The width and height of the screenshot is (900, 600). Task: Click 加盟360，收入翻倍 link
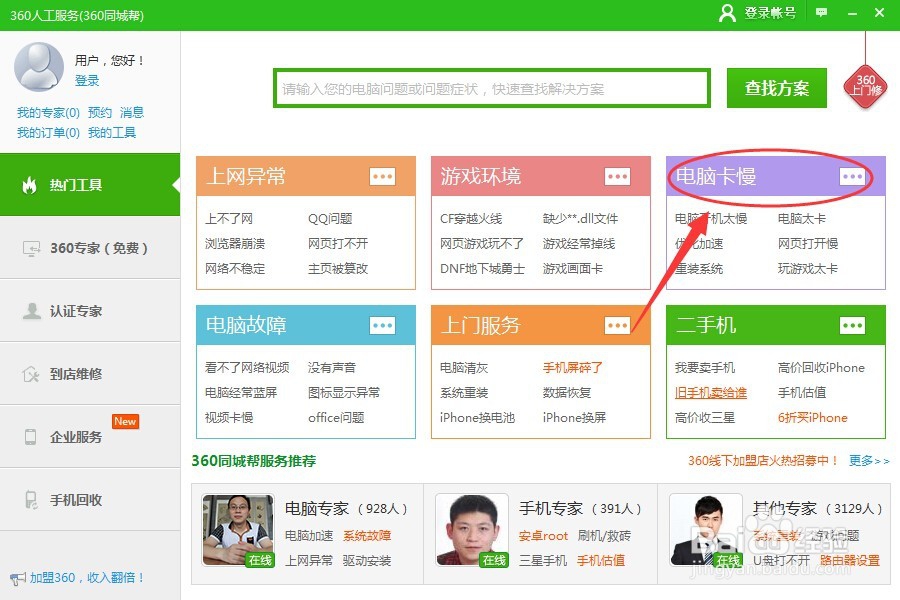click(x=87, y=578)
